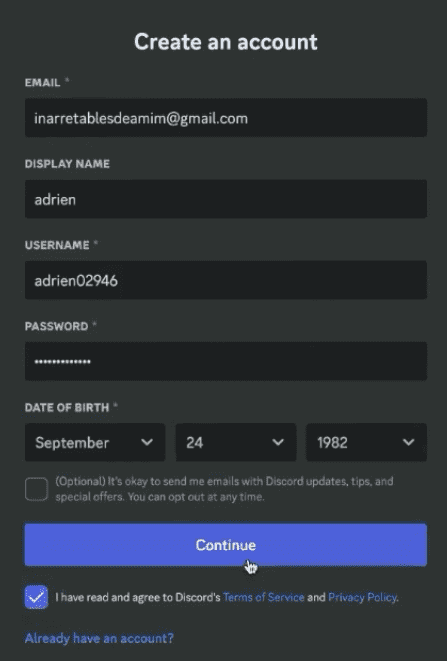Click the chevron arrow beside year 1982
Viewport: 447px width, 661px height.
pyautogui.click(x=408, y=442)
